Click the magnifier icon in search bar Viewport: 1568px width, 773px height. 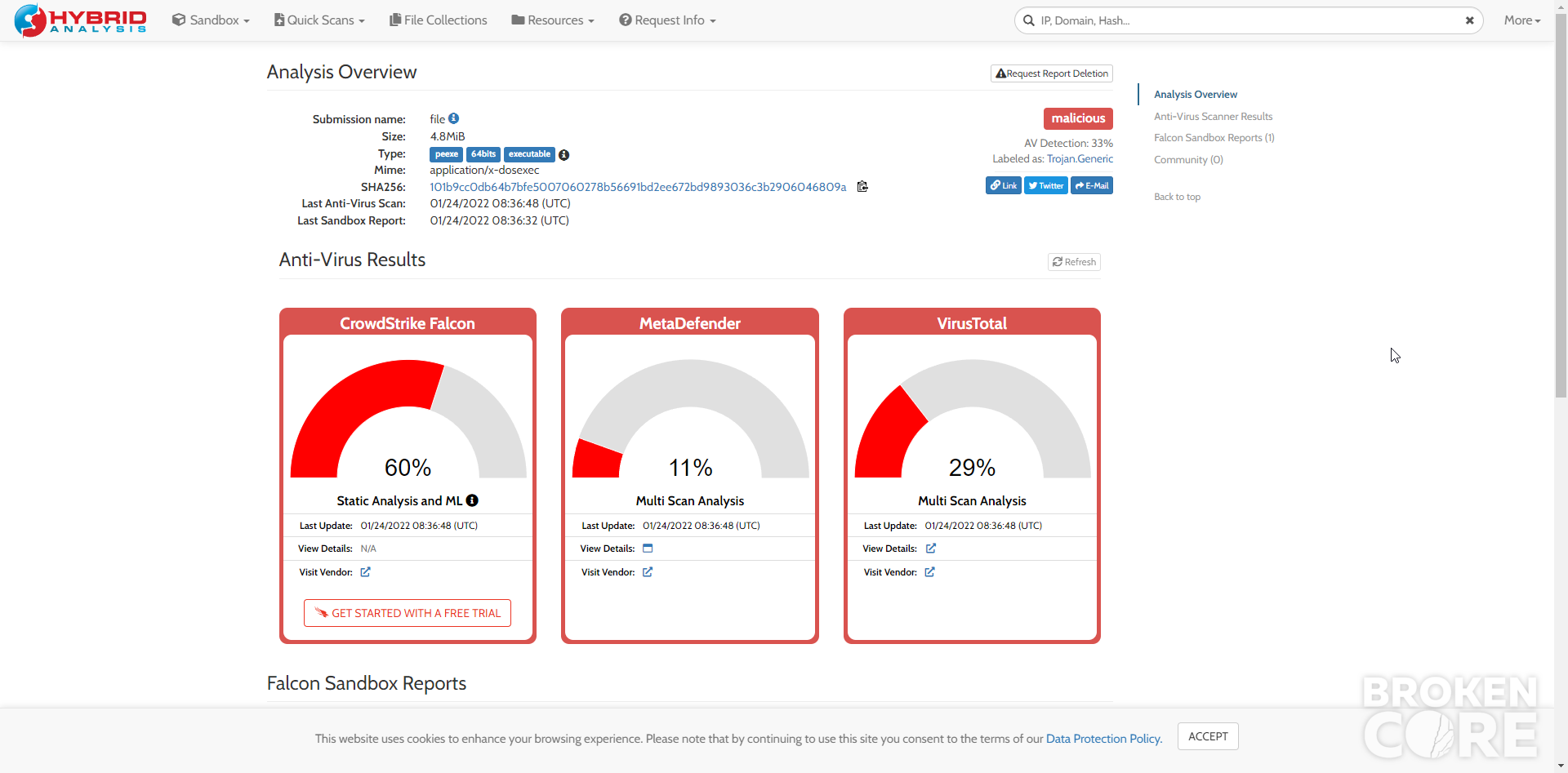coord(1029,20)
